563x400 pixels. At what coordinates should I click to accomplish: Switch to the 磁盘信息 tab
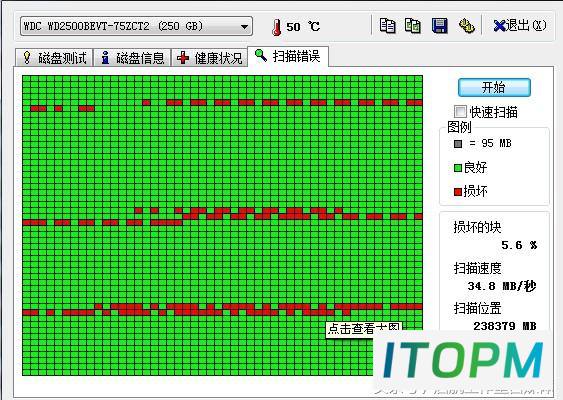(x=132, y=57)
